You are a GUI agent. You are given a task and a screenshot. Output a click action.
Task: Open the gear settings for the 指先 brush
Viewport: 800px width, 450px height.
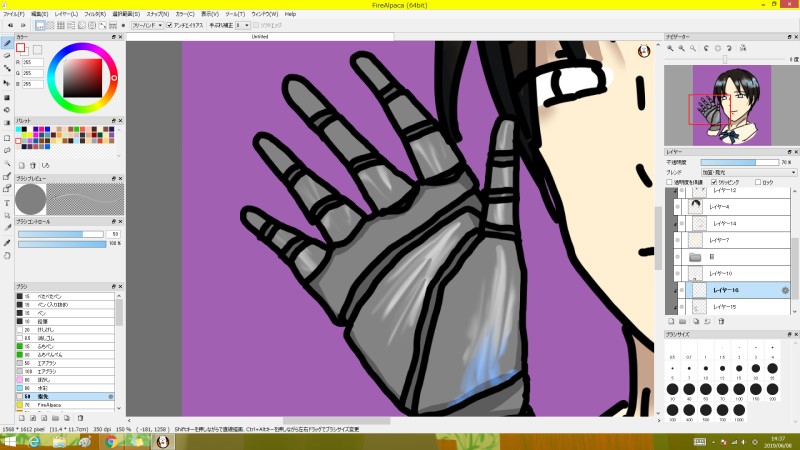point(111,396)
